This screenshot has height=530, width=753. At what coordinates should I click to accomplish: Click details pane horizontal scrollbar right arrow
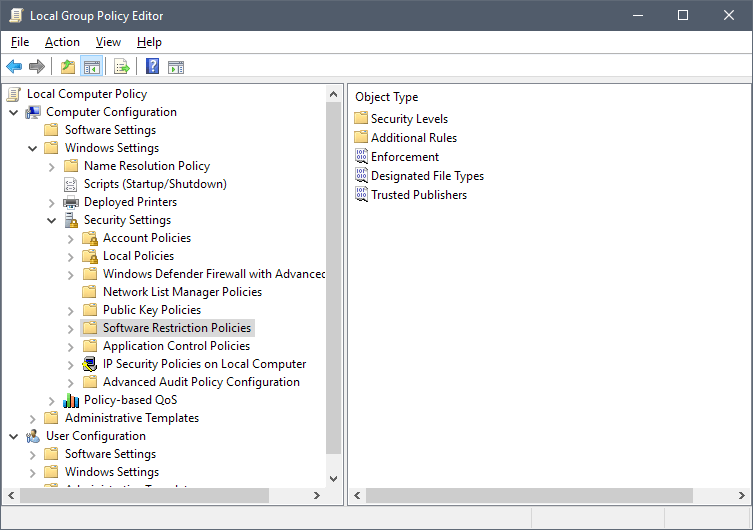click(741, 495)
